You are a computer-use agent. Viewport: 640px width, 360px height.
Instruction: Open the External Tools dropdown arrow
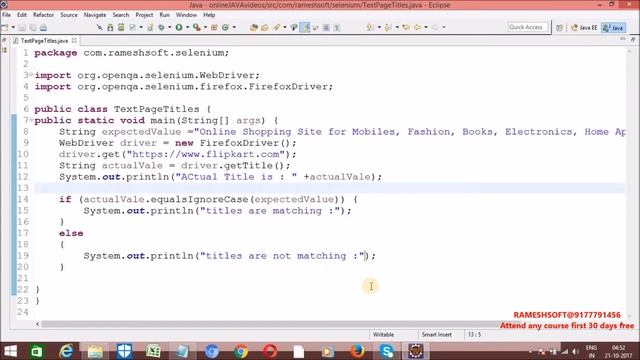point(205,27)
